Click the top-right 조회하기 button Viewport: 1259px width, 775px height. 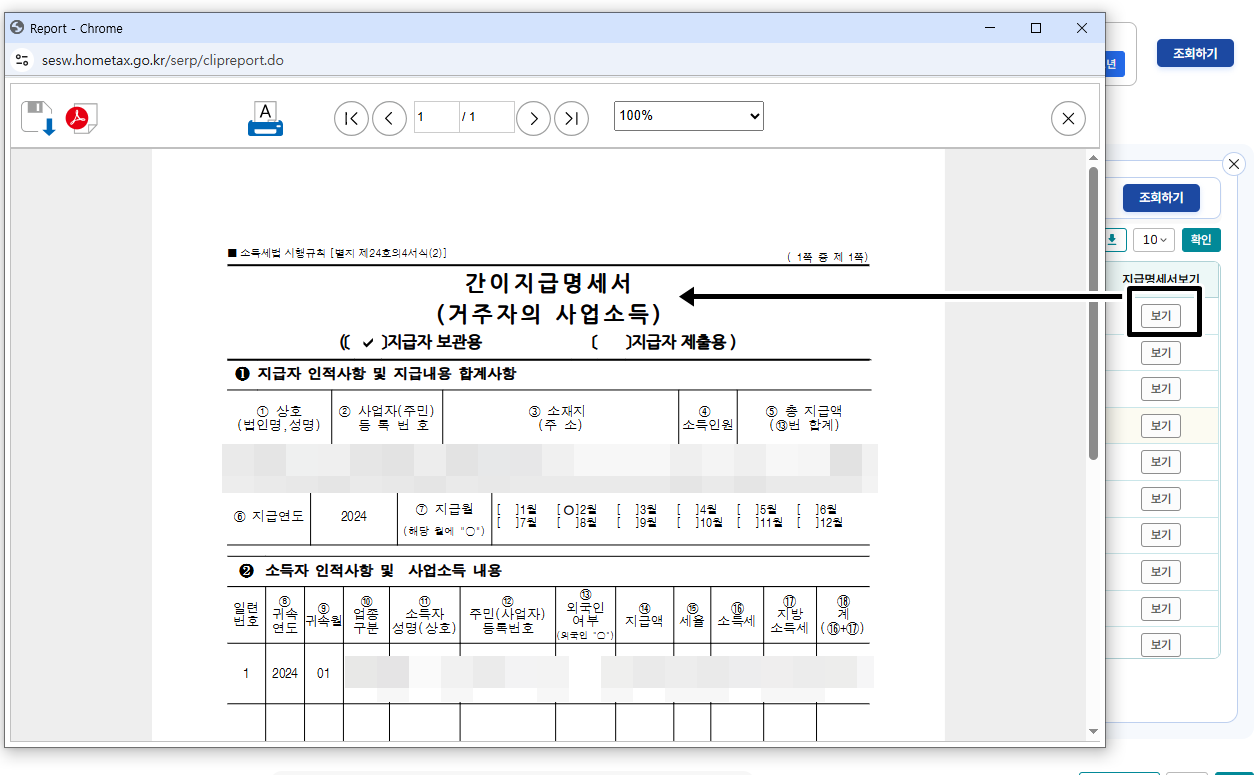pos(1194,54)
